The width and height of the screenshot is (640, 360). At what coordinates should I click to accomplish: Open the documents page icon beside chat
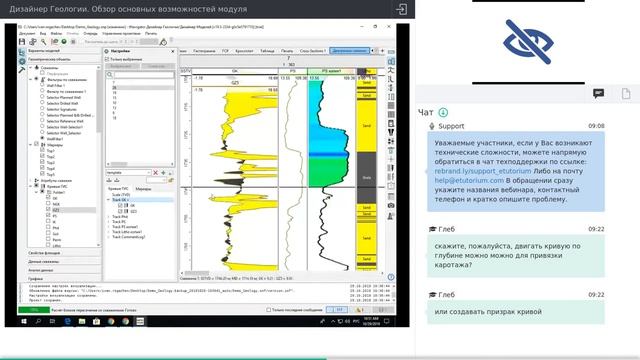pyautogui.click(x=626, y=93)
